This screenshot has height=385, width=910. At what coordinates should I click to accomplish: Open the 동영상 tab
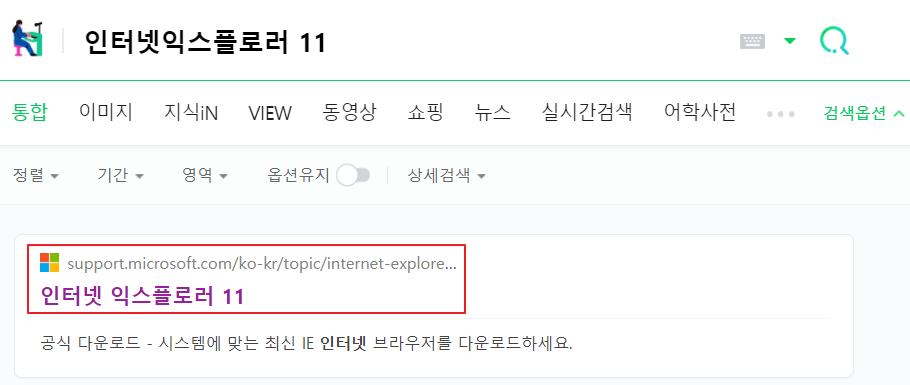[349, 112]
